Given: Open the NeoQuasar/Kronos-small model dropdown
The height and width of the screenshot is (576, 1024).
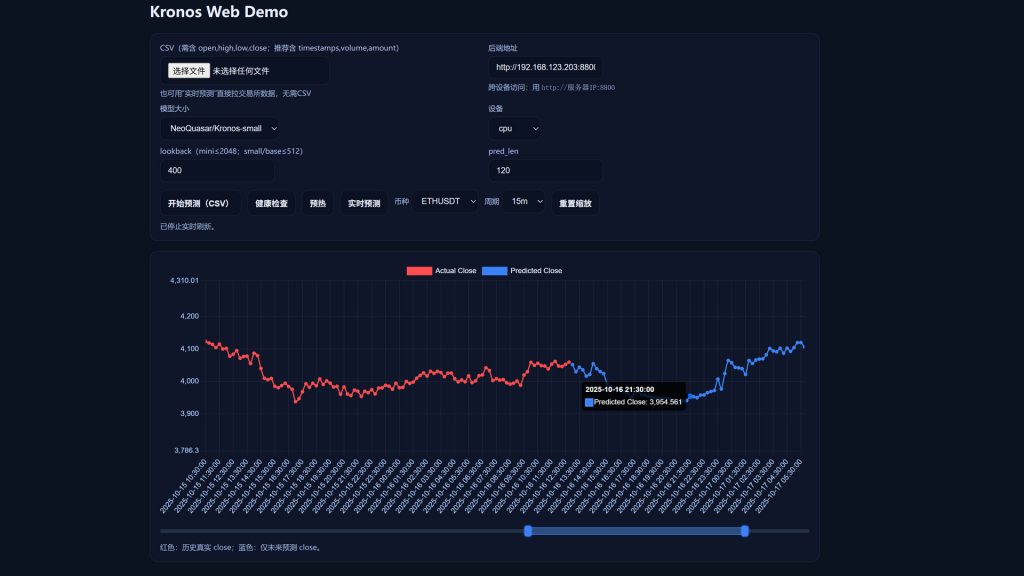Looking at the screenshot, I should [x=220, y=128].
